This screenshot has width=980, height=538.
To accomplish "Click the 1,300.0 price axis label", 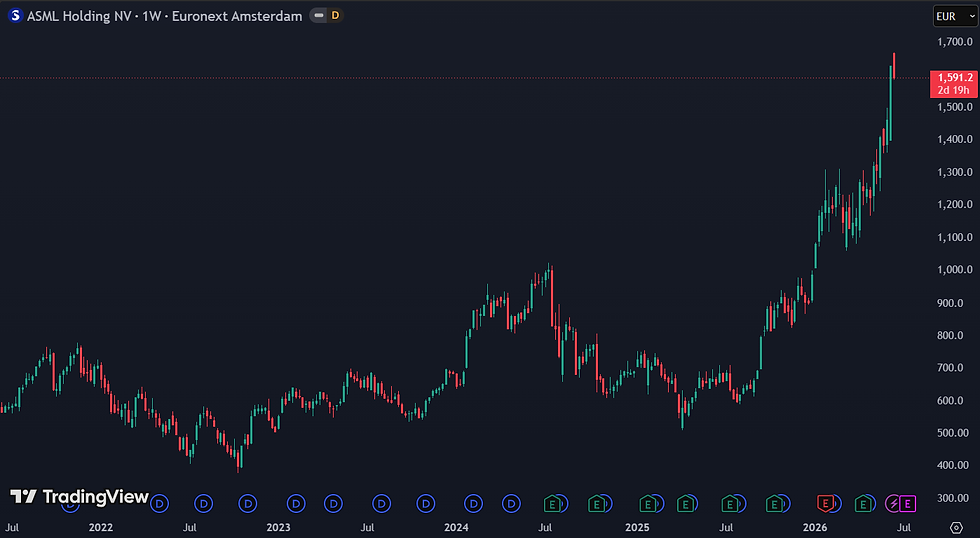I will click(954, 172).
